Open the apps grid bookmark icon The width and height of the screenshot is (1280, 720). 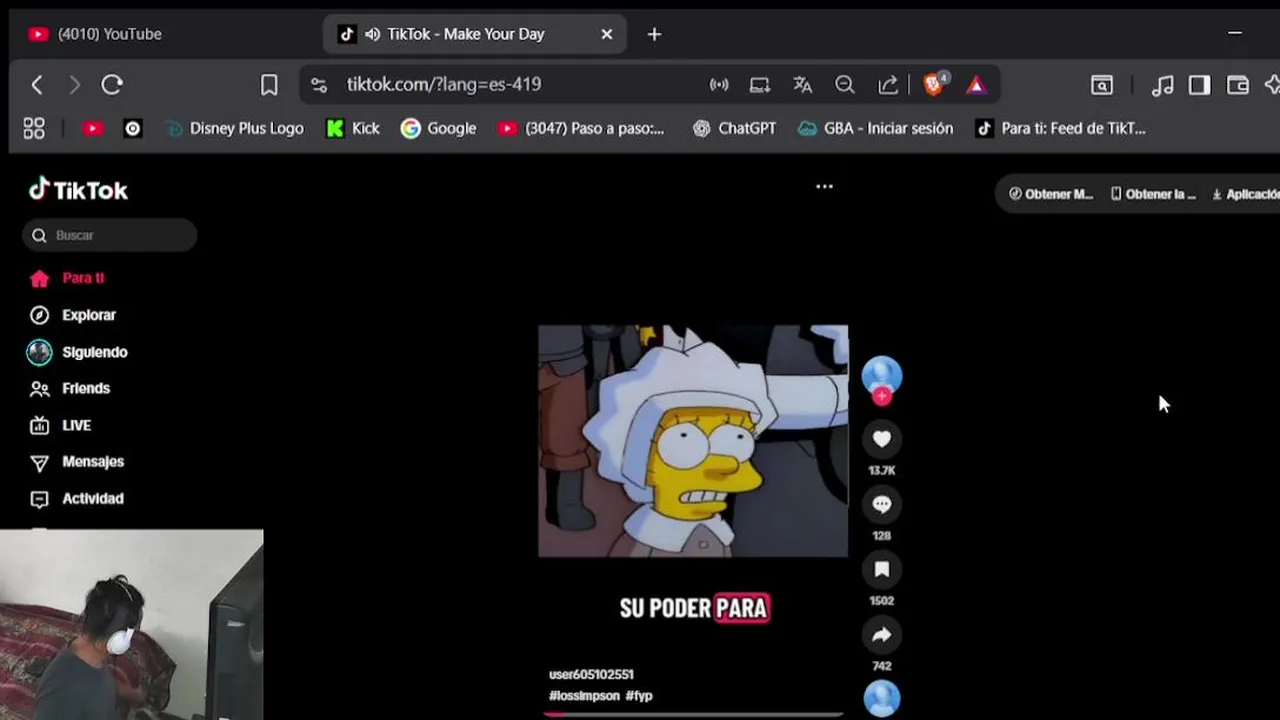click(x=34, y=128)
